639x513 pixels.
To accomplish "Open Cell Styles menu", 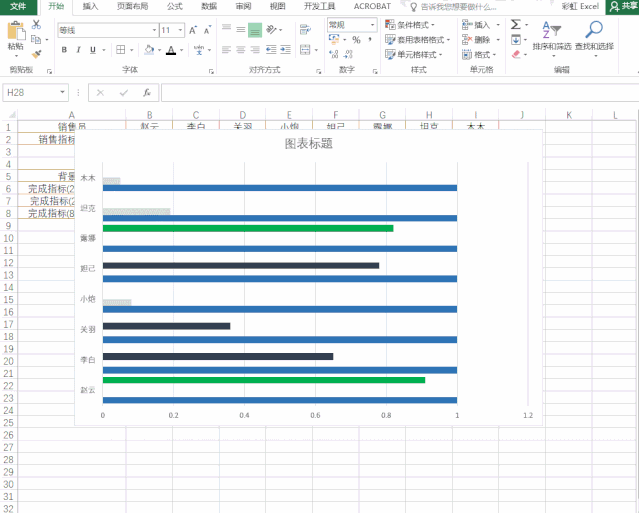I will coord(413,54).
